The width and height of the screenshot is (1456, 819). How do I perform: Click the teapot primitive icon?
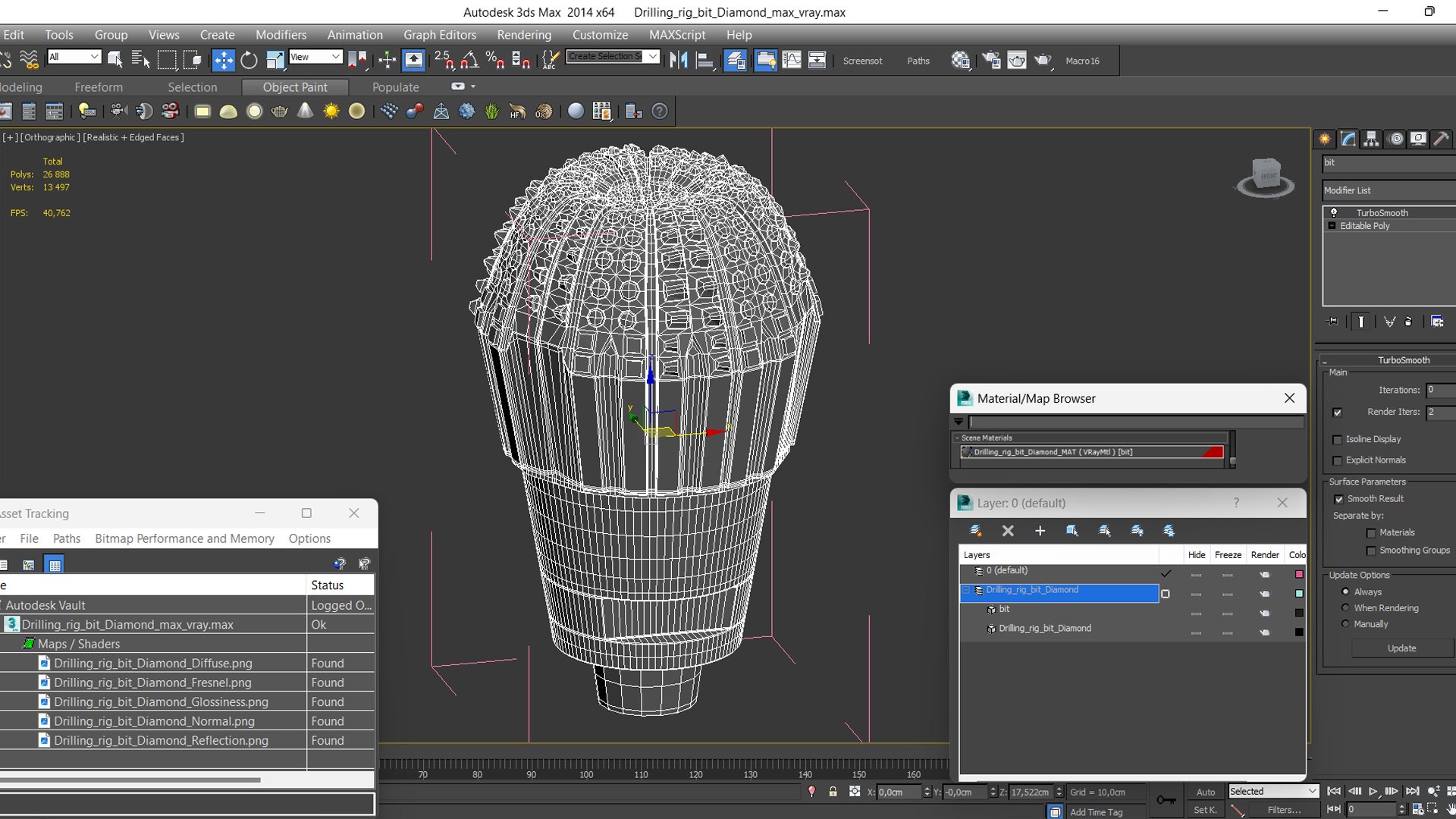pos(280,112)
